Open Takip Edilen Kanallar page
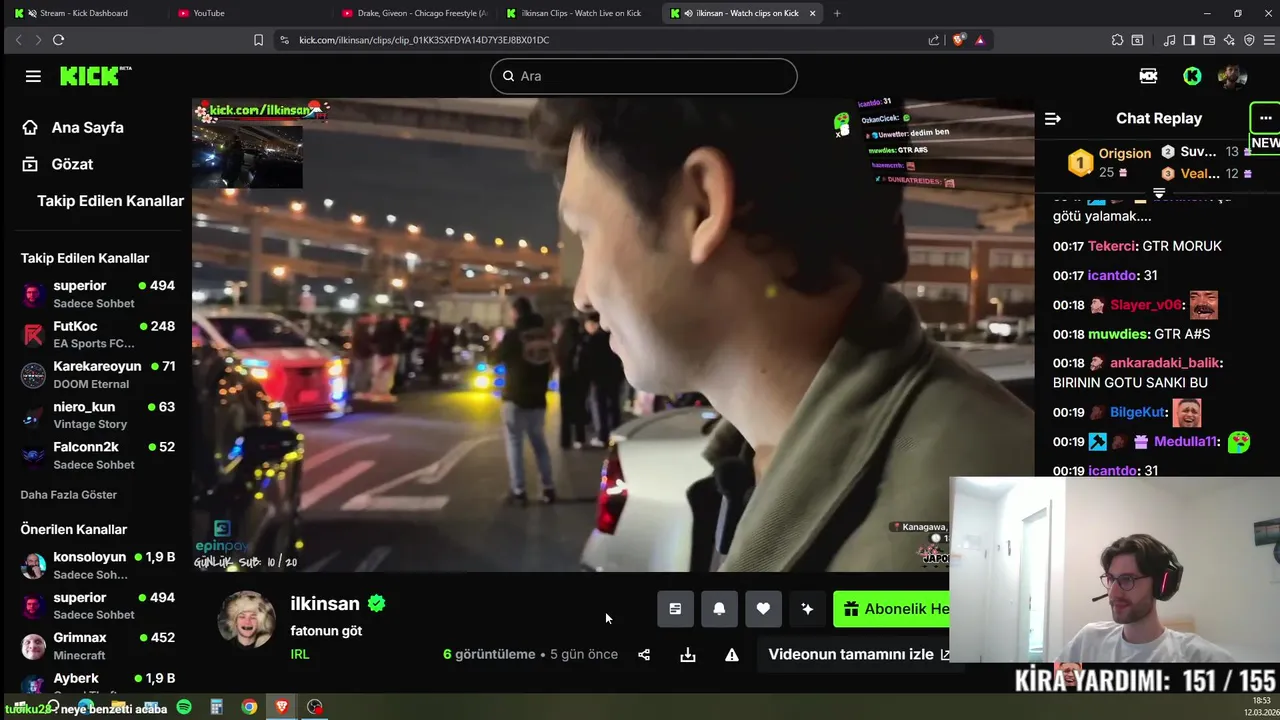This screenshot has width=1280, height=720. tap(110, 201)
